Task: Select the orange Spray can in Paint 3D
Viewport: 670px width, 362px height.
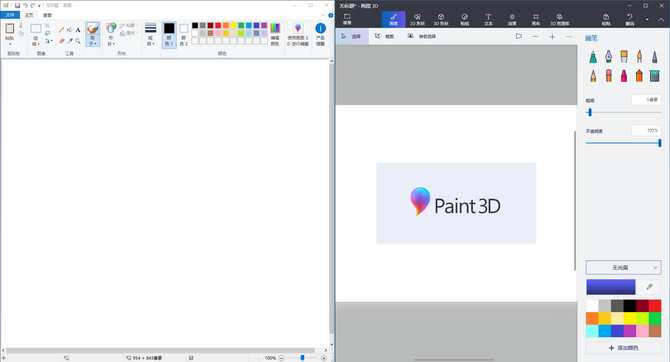Action: coord(639,76)
